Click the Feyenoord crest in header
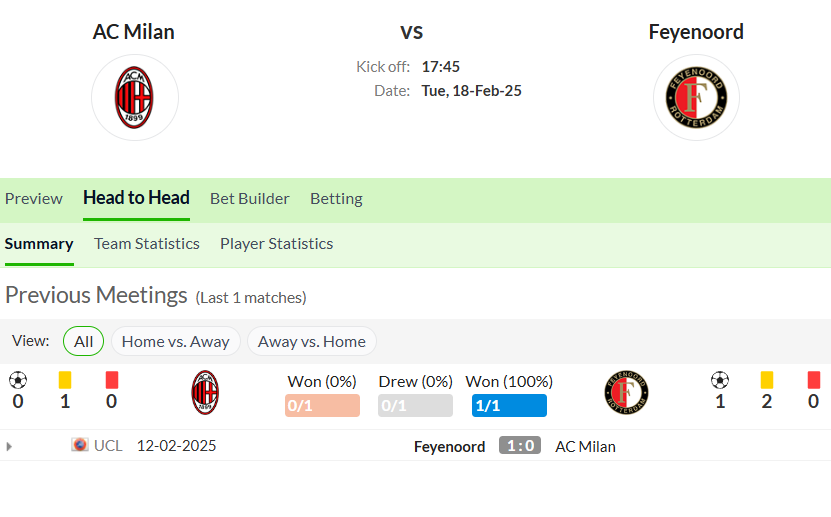Screen dimensions: 831x517 coord(696,97)
